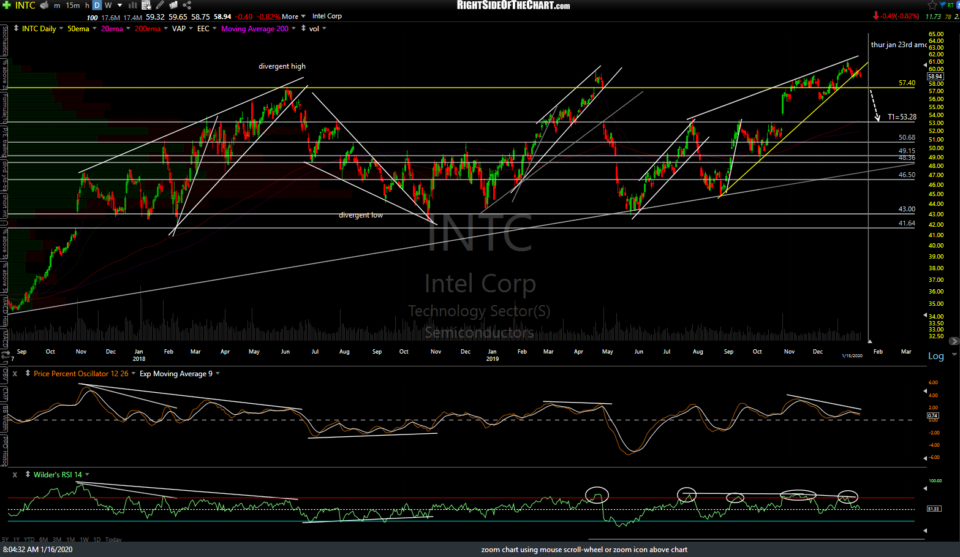
Task: Click the bar chart style icon
Action: coord(132,6)
